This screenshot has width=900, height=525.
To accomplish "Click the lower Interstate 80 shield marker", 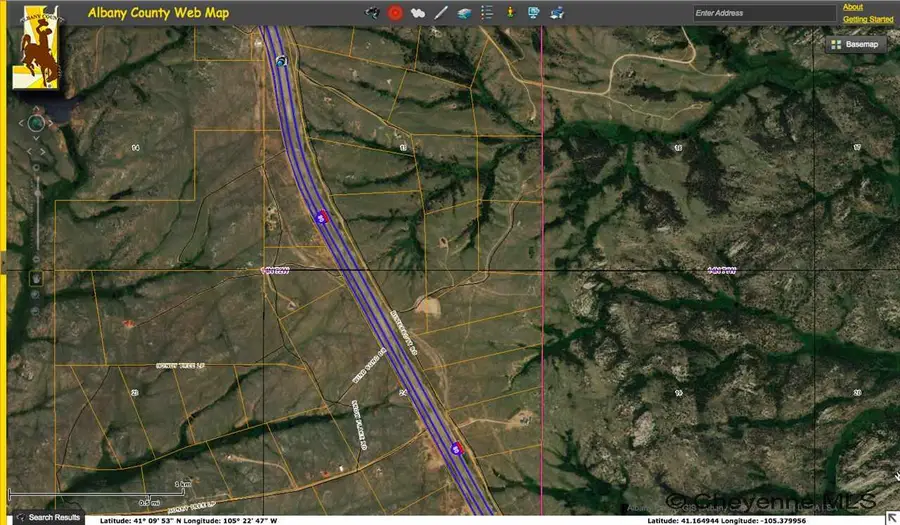I will pyautogui.click(x=457, y=448).
